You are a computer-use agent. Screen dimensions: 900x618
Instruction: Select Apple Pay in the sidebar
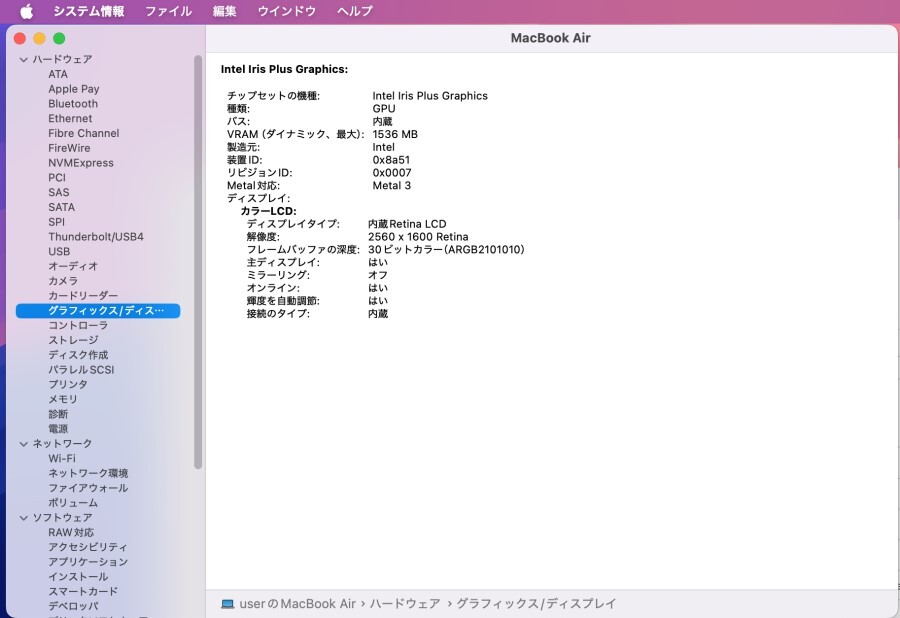(73, 89)
